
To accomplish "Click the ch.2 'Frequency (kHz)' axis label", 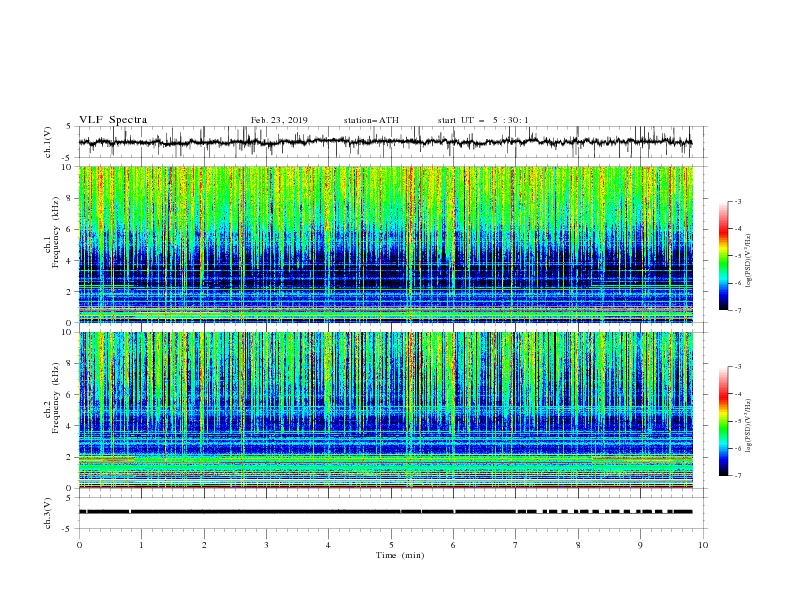I will 56,397.
